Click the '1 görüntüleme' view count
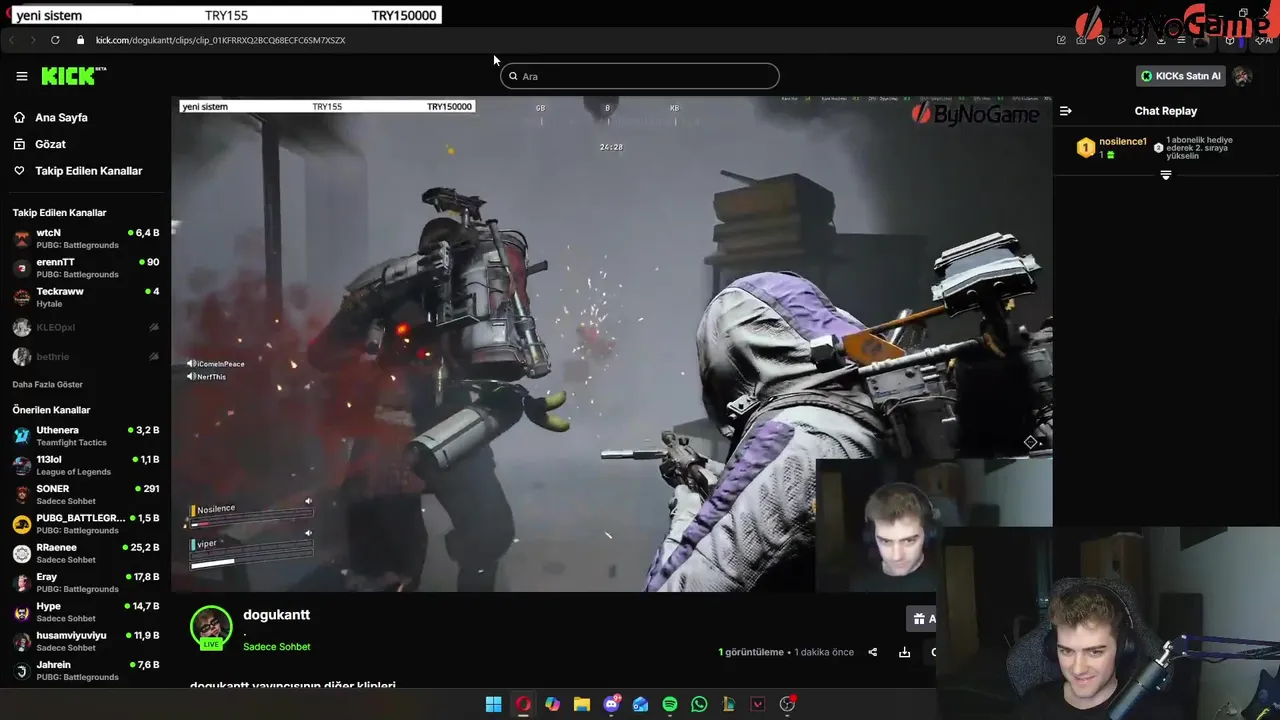The image size is (1280, 720). point(751,652)
